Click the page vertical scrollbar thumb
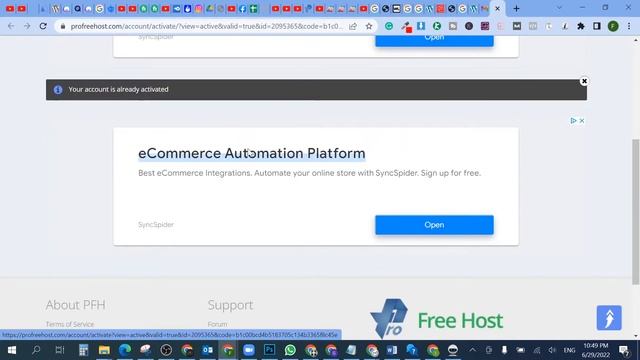The height and width of the screenshot is (360, 640). pyautogui.click(x=636, y=211)
